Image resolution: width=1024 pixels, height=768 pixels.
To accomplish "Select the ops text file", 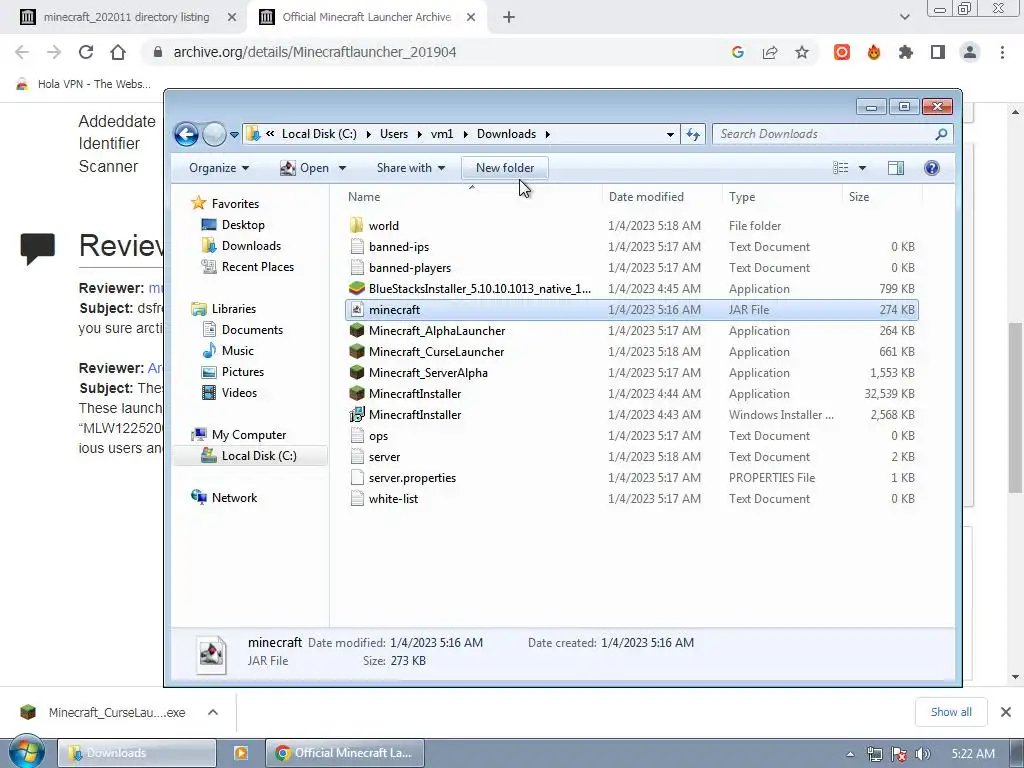I will coord(378,436).
